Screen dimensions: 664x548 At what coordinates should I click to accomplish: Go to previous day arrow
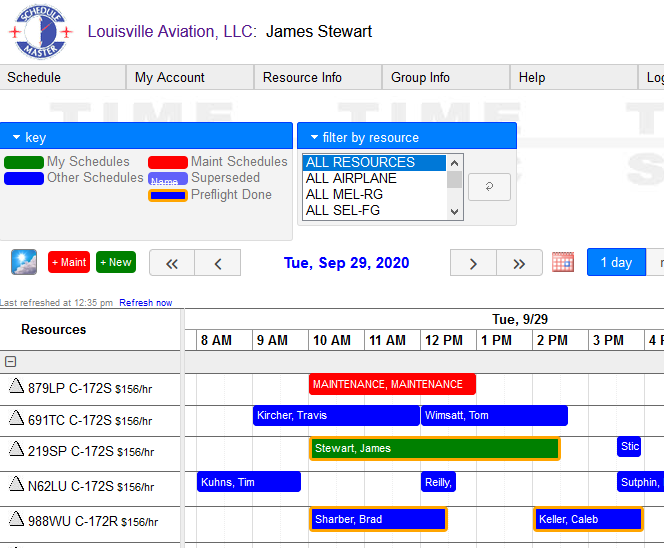pyautogui.click(x=218, y=263)
